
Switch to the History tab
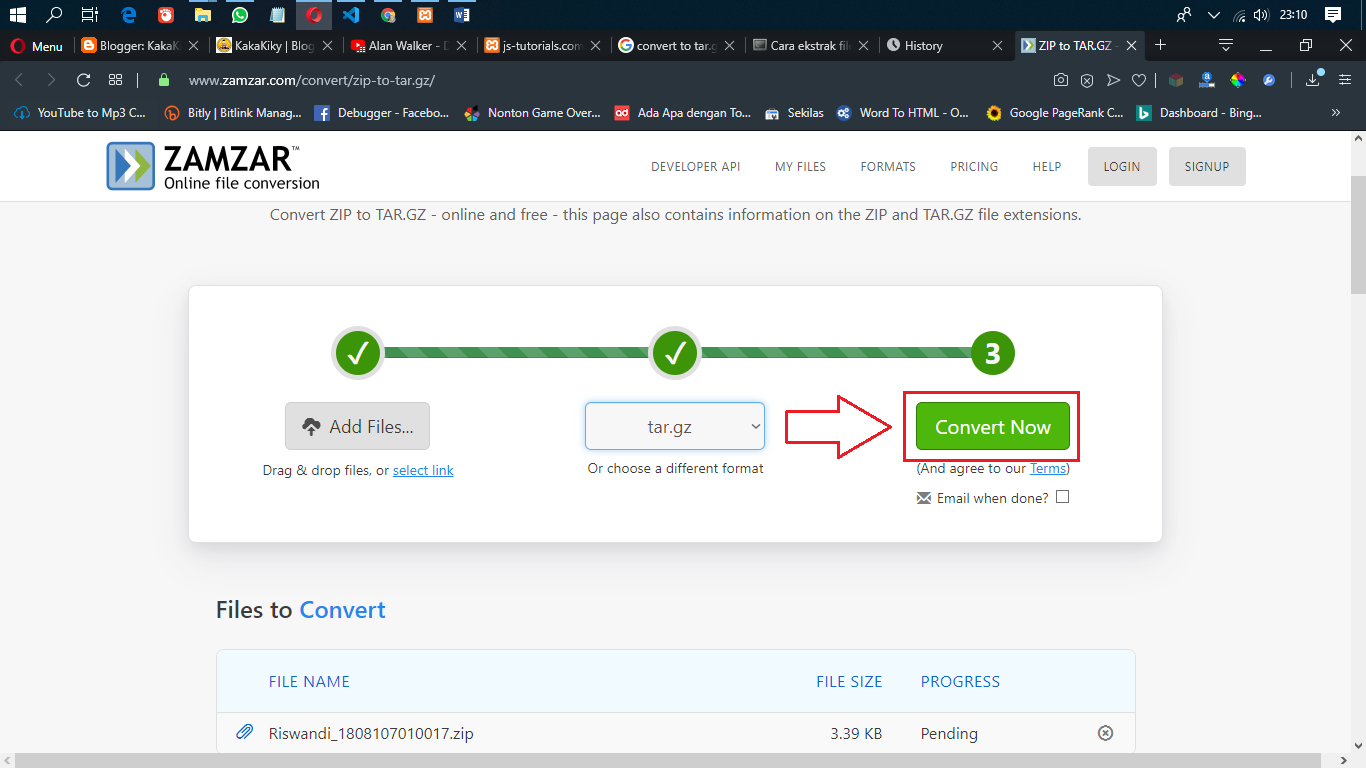click(x=946, y=45)
